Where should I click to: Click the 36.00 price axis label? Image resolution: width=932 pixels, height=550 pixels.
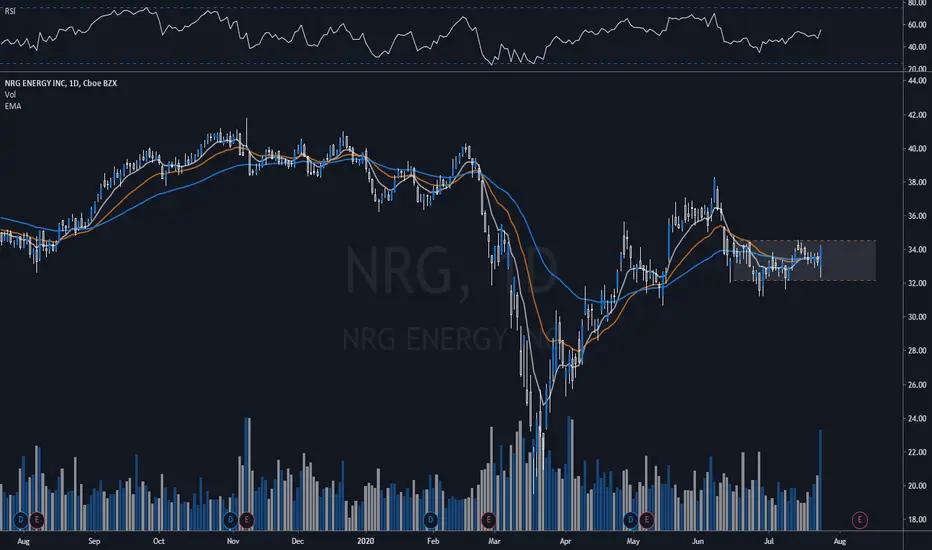click(917, 216)
